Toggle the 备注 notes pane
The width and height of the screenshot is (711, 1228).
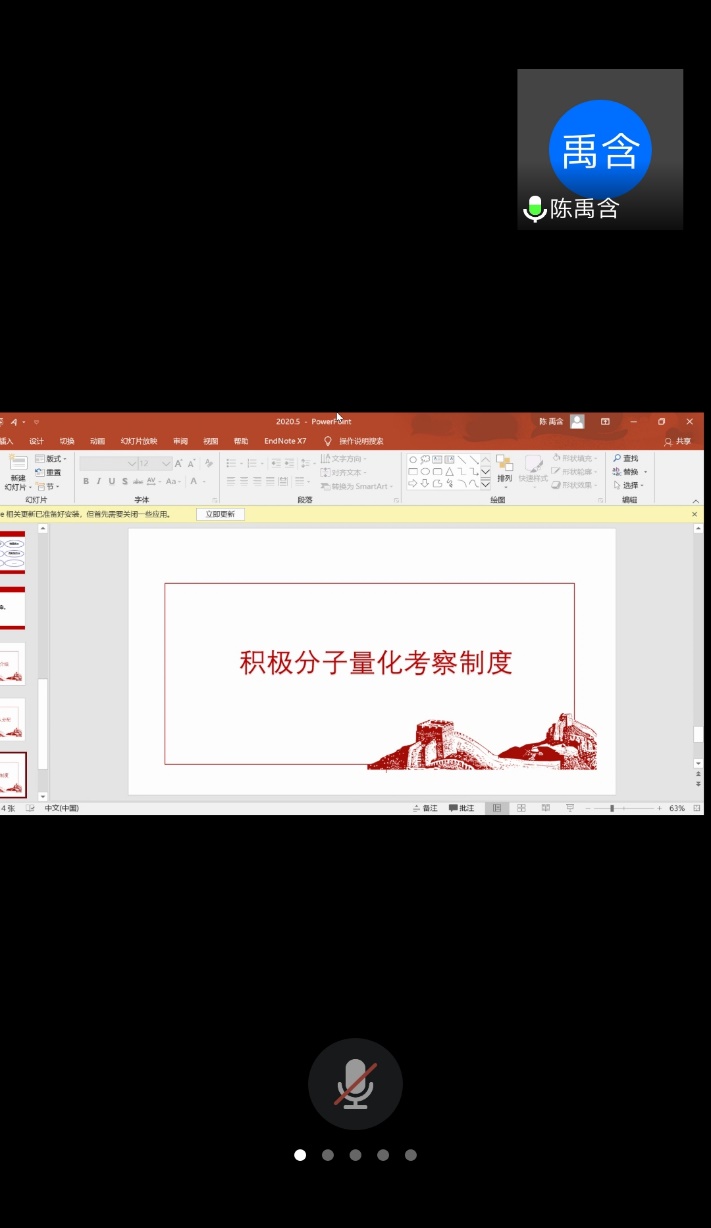click(426, 808)
